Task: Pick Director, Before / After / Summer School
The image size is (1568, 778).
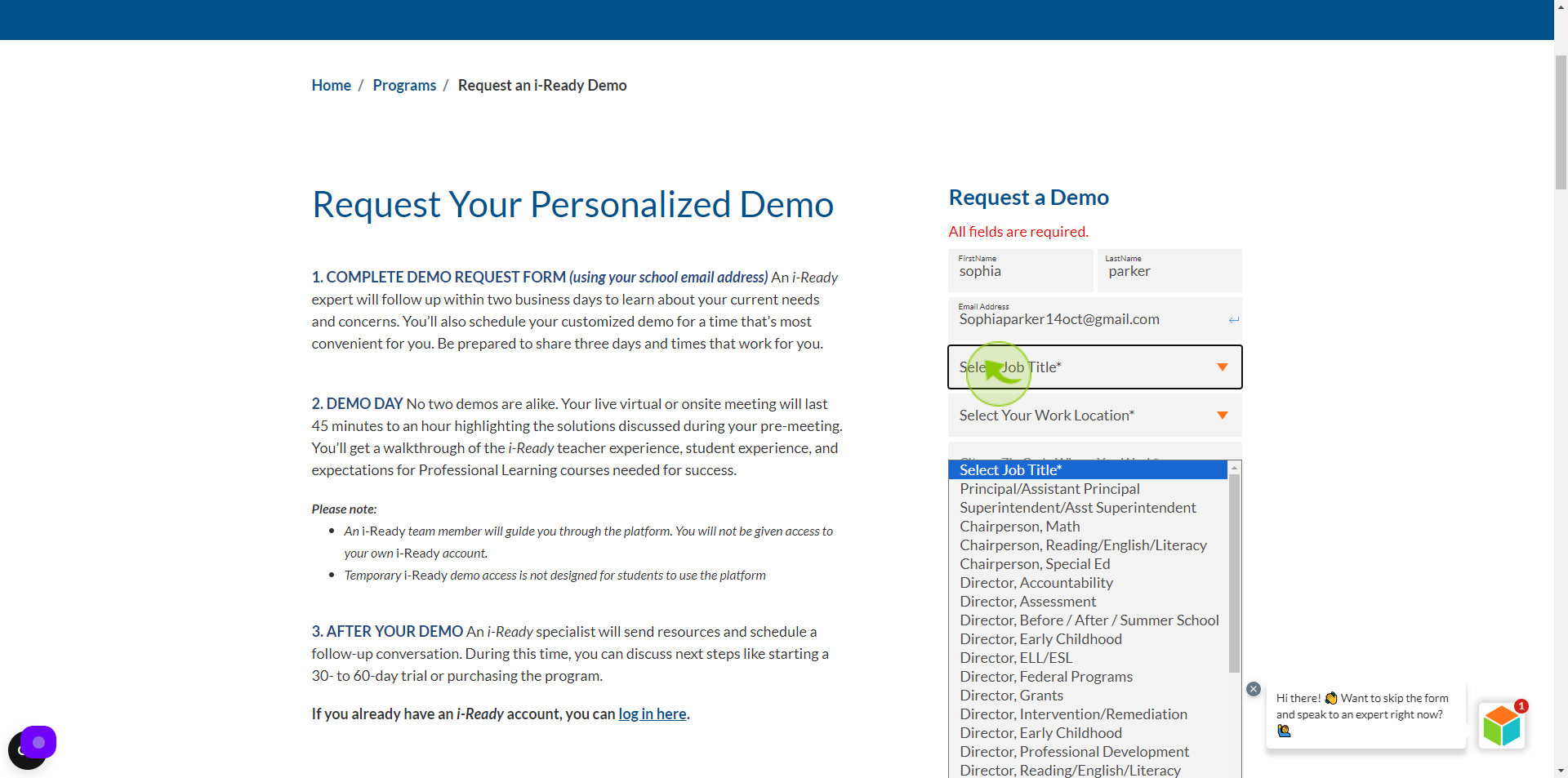Action: (x=1089, y=620)
